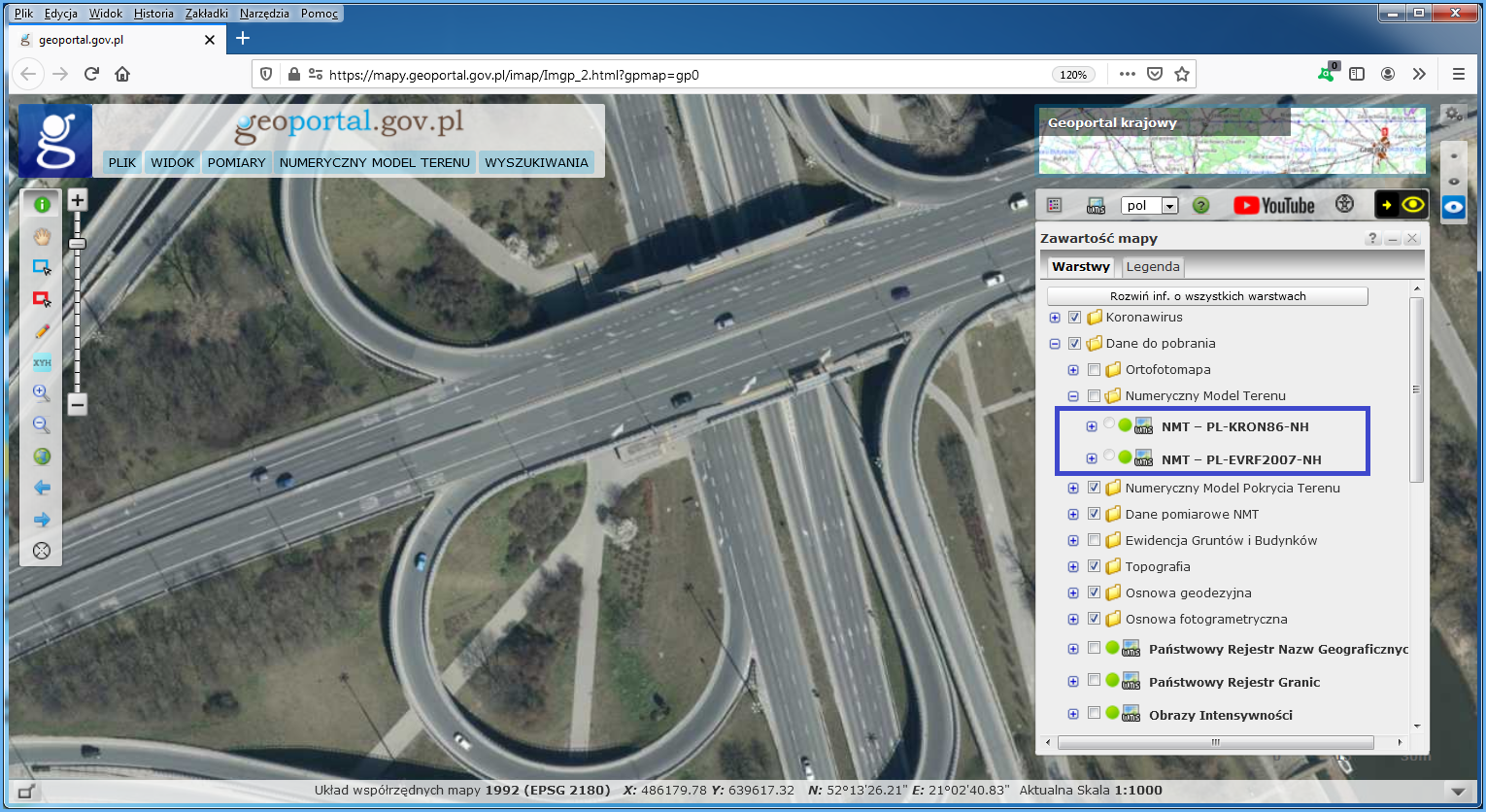Screen dimensions: 1486x812
Task: Zoom out with the minus button
Action: click(78, 404)
